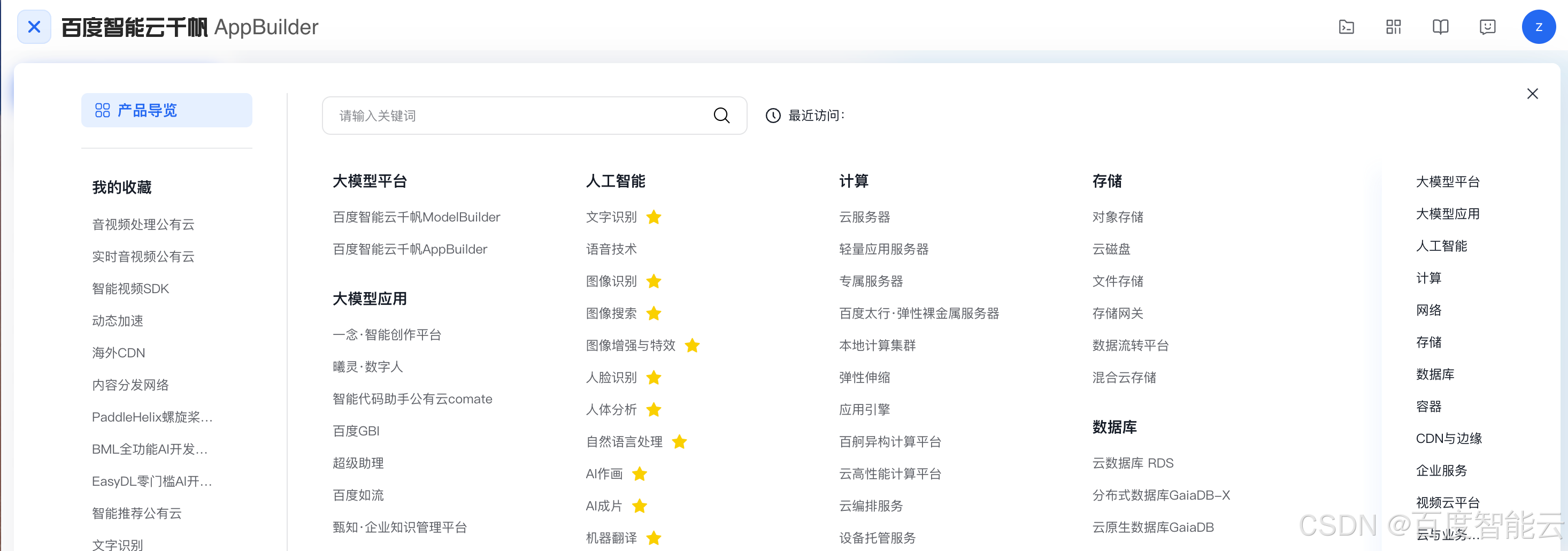Open 百度如流 link
1568x551 pixels.
[x=358, y=495]
